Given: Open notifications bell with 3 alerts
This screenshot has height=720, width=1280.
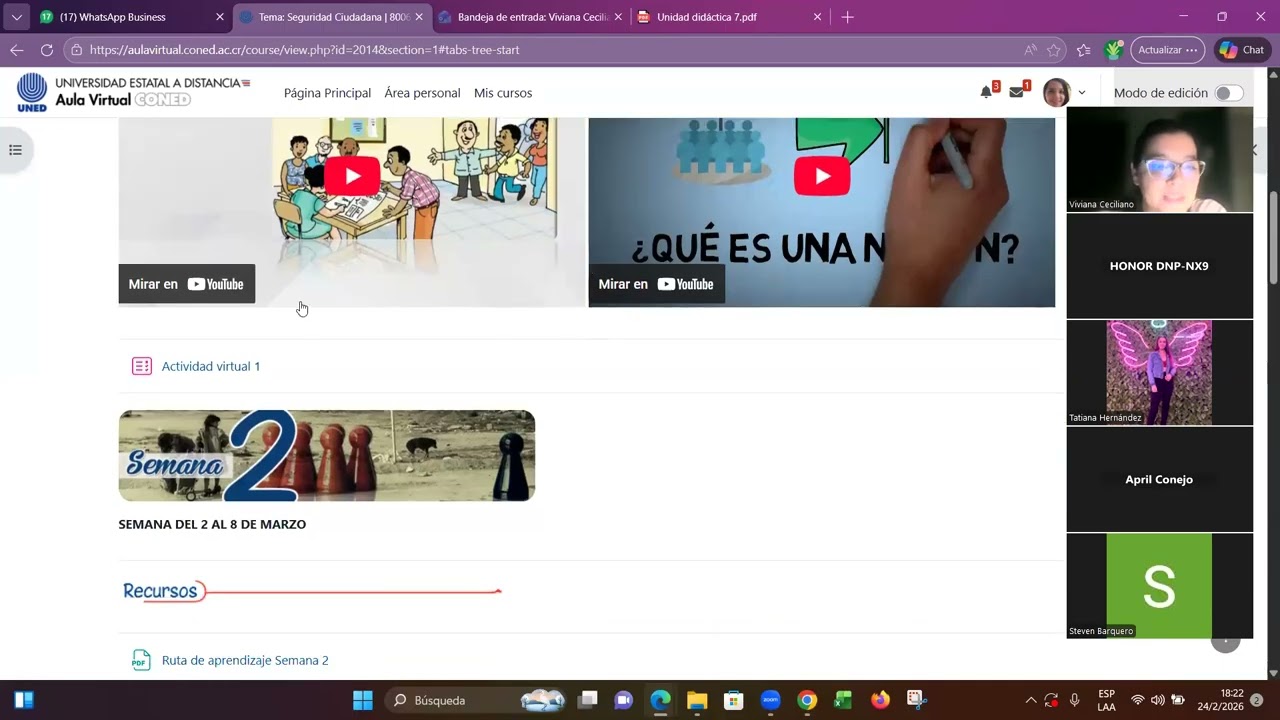Looking at the screenshot, I should point(987,92).
